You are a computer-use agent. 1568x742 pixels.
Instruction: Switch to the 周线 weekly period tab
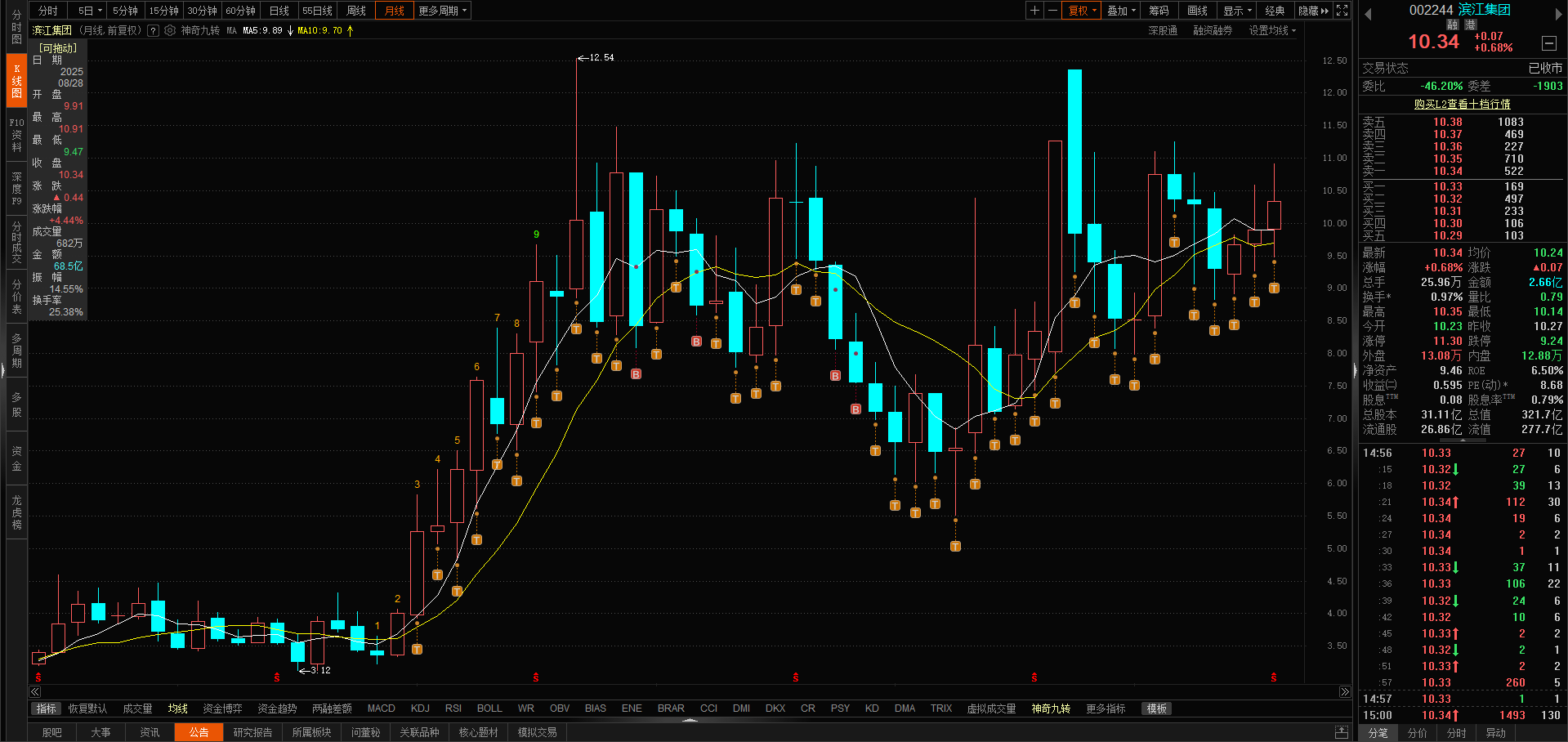coord(356,11)
